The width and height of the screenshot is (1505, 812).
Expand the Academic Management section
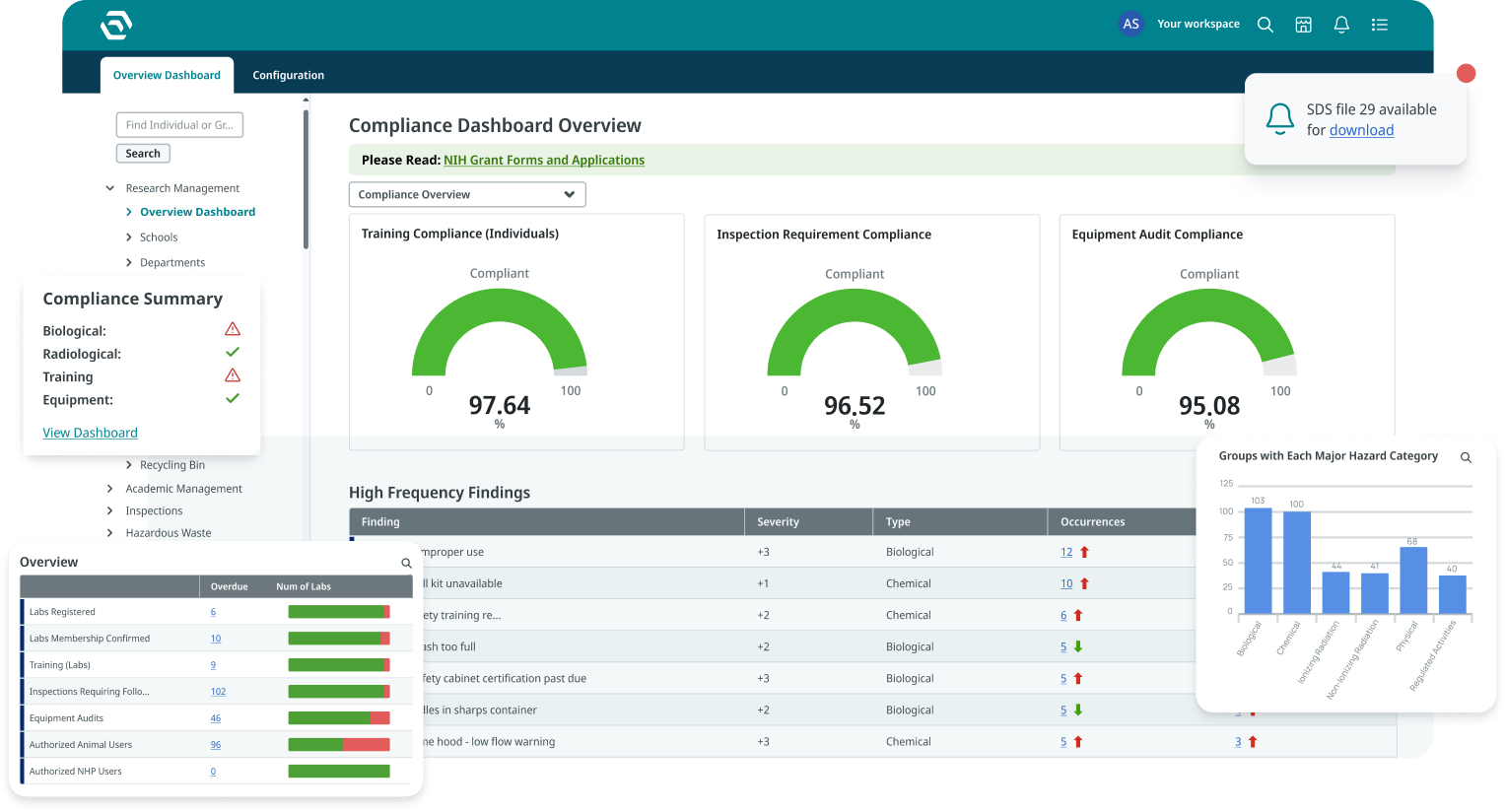pyautogui.click(x=110, y=489)
